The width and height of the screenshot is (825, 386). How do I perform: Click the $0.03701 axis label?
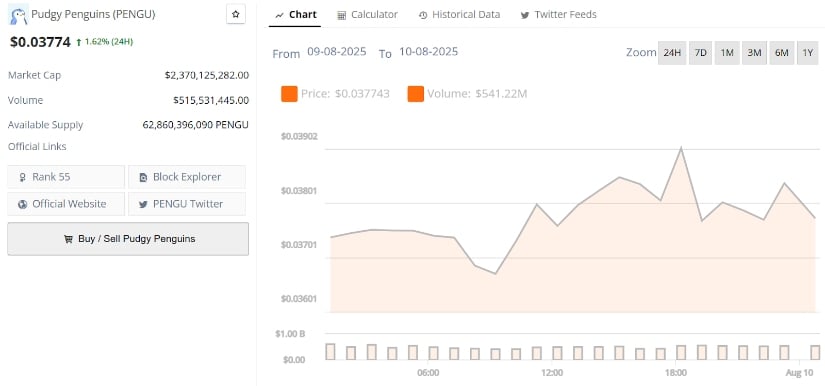299,245
